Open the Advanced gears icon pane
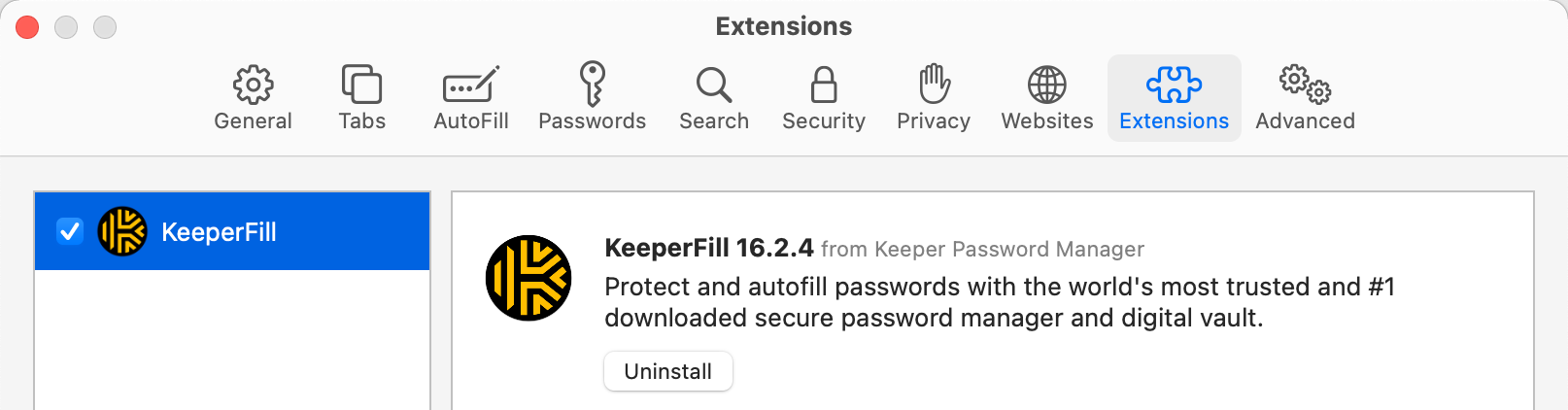 pyautogui.click(x=1305, y=85)
